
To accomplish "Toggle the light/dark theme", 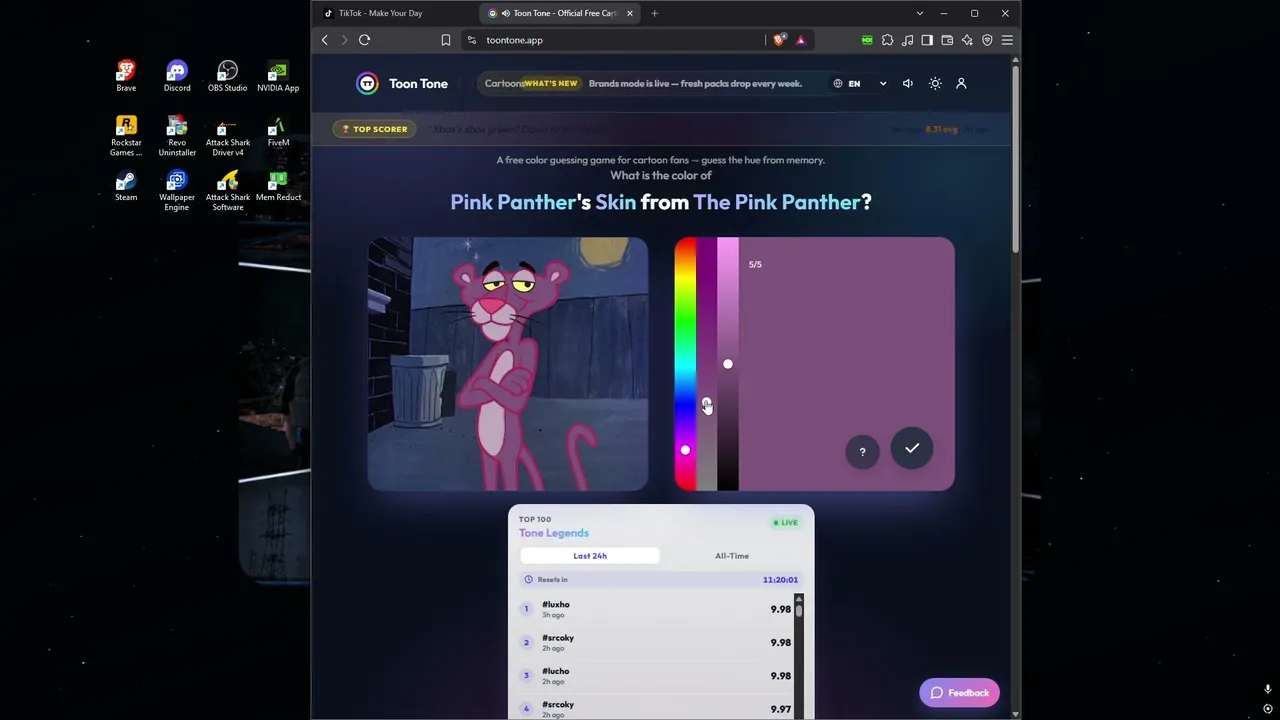I will click(935, 84).
